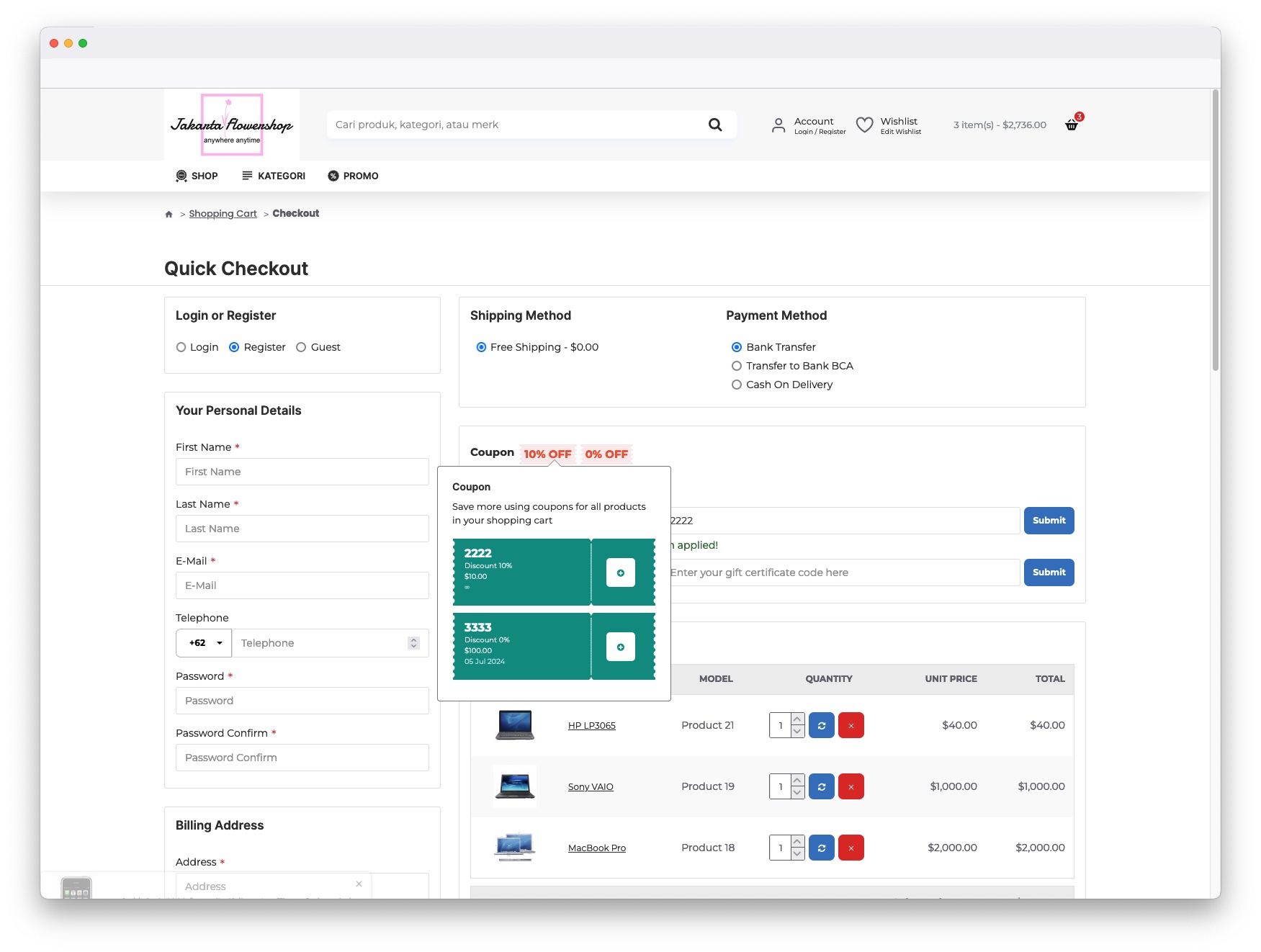Click the home breadcrumb icon
This screenshot has height=952, width=1261.
point(169,213)
